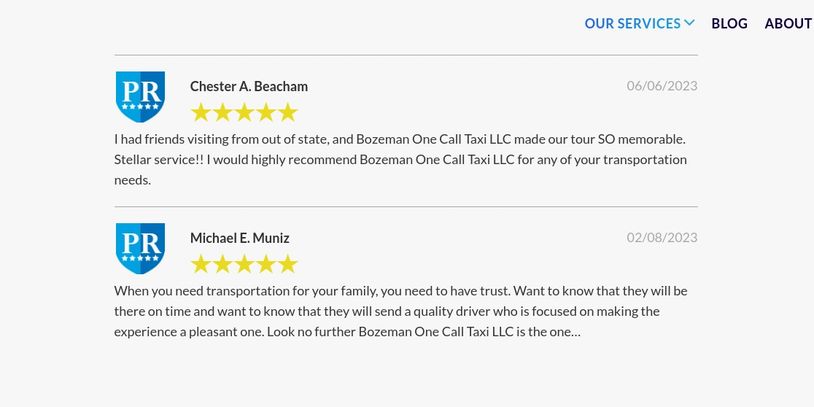Click the fourth star in Chester's rating
Image resolution: width=814 pixels, height=407 pixels.
pos(266,112)
